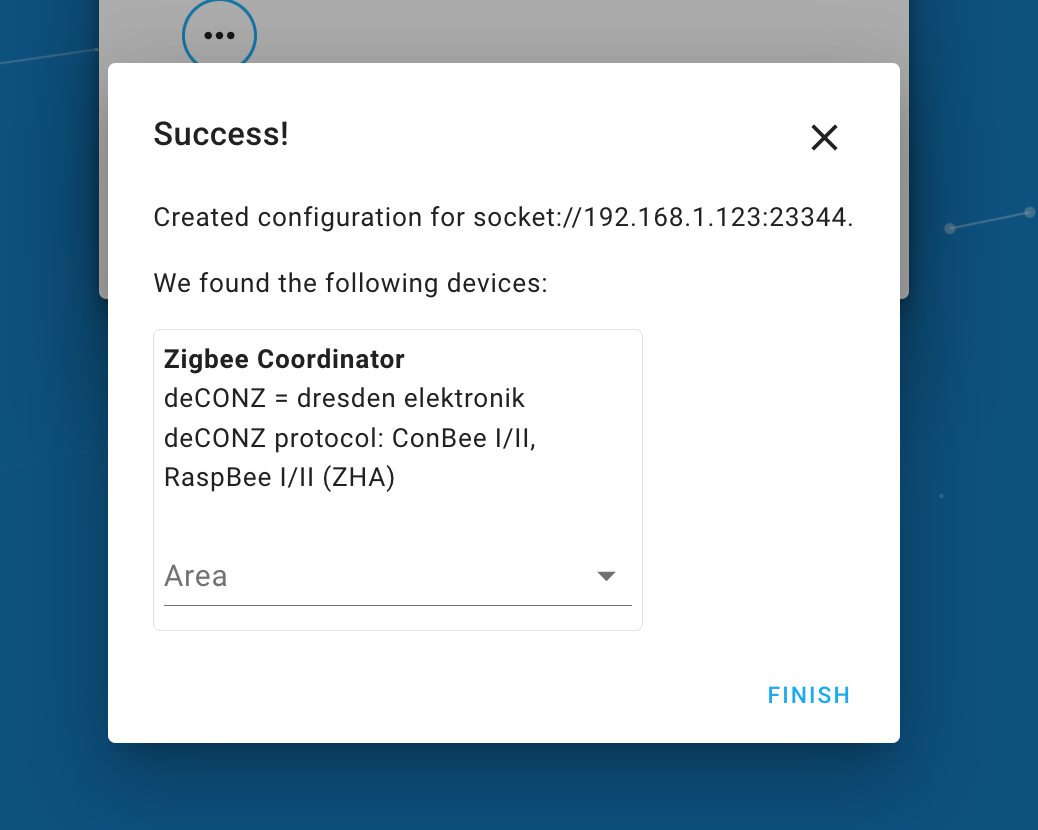
Task: Close the Success dialog with X
Action: tap(824, 138)
